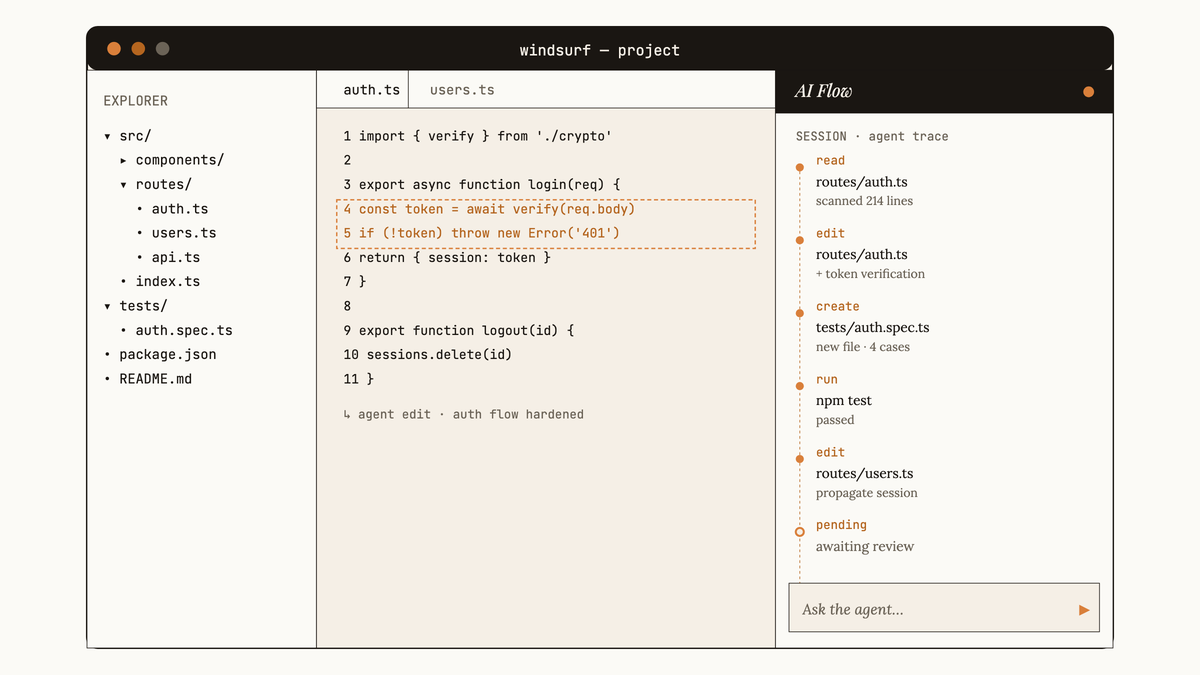
Task: Click 'SESSION · agent trace' label
Action: 872,136
